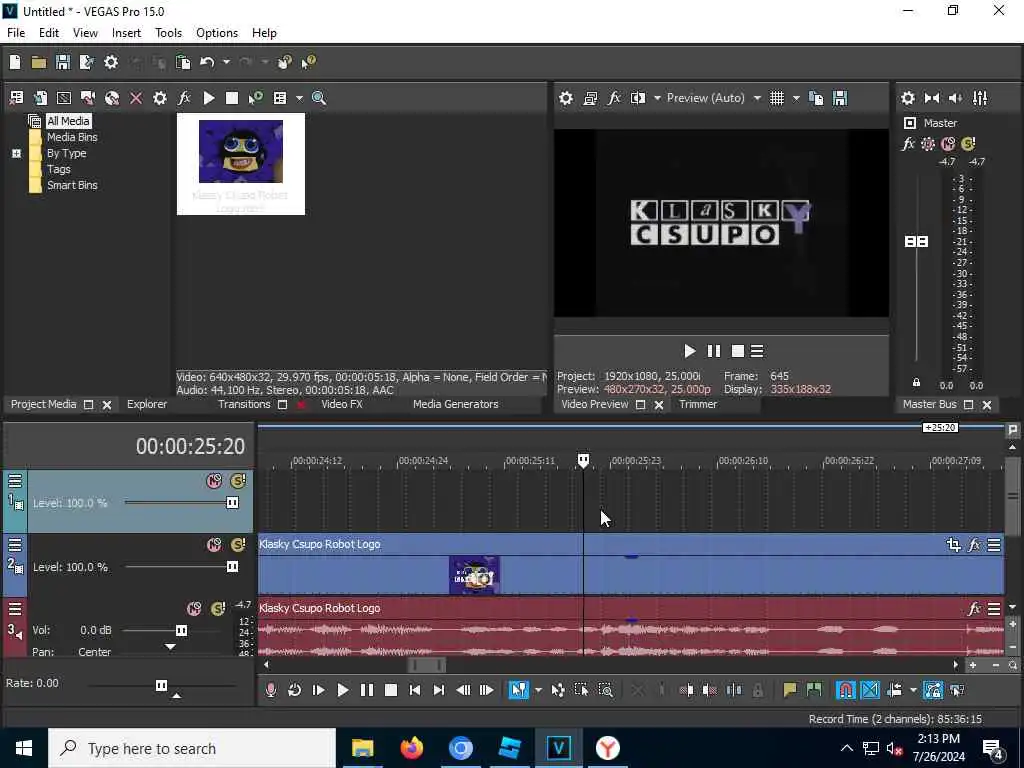Viewport: 1024px width, 768px height.
Task: Adjust track 2 Level slider
Action: click(x=232, y=567)
